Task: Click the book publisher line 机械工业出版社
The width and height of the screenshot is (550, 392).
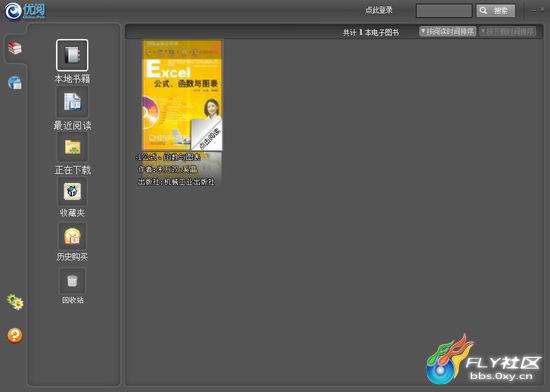Action: (x=176, y=182)
